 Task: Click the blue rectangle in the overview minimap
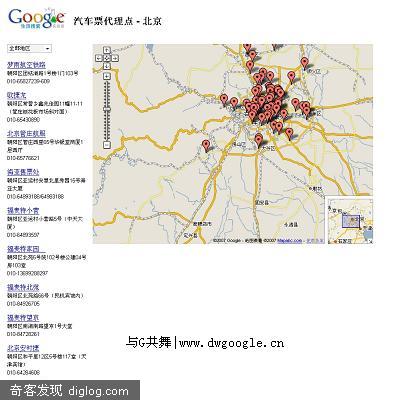click(351, 221)
